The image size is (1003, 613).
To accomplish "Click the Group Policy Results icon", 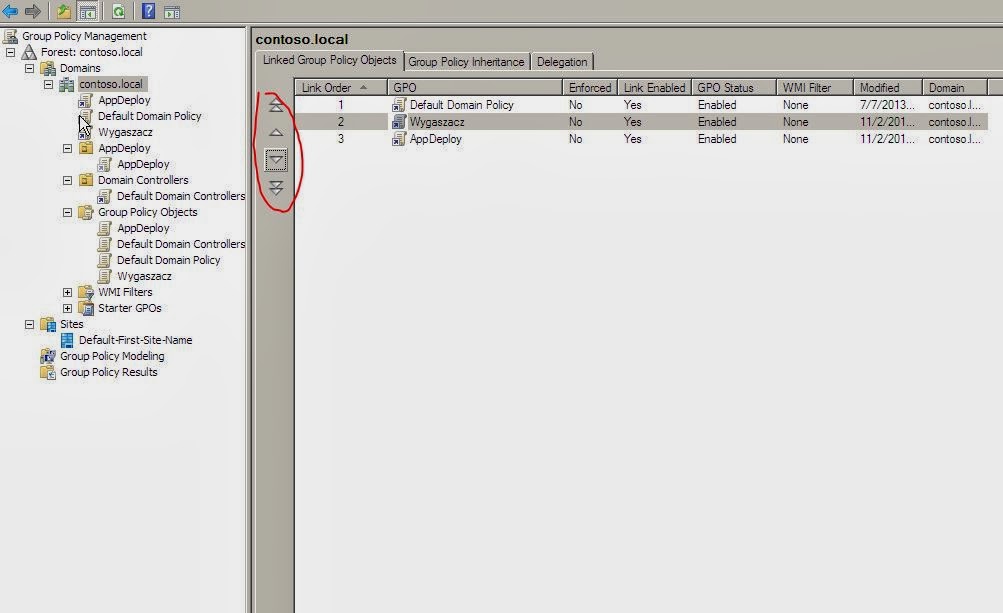I will coord(48,372).
